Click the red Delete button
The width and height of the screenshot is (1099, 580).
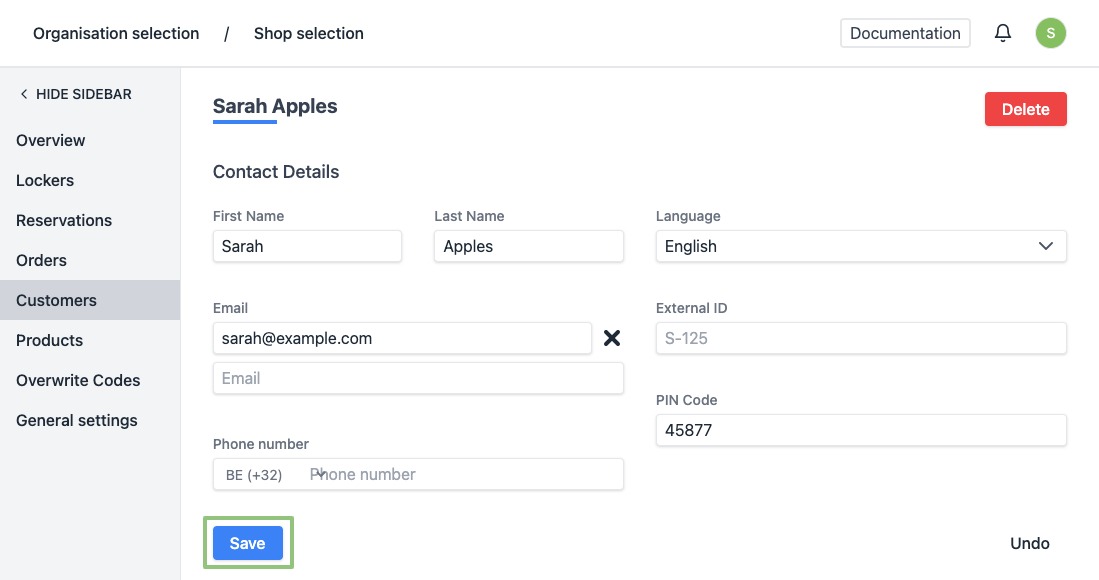1025,109
